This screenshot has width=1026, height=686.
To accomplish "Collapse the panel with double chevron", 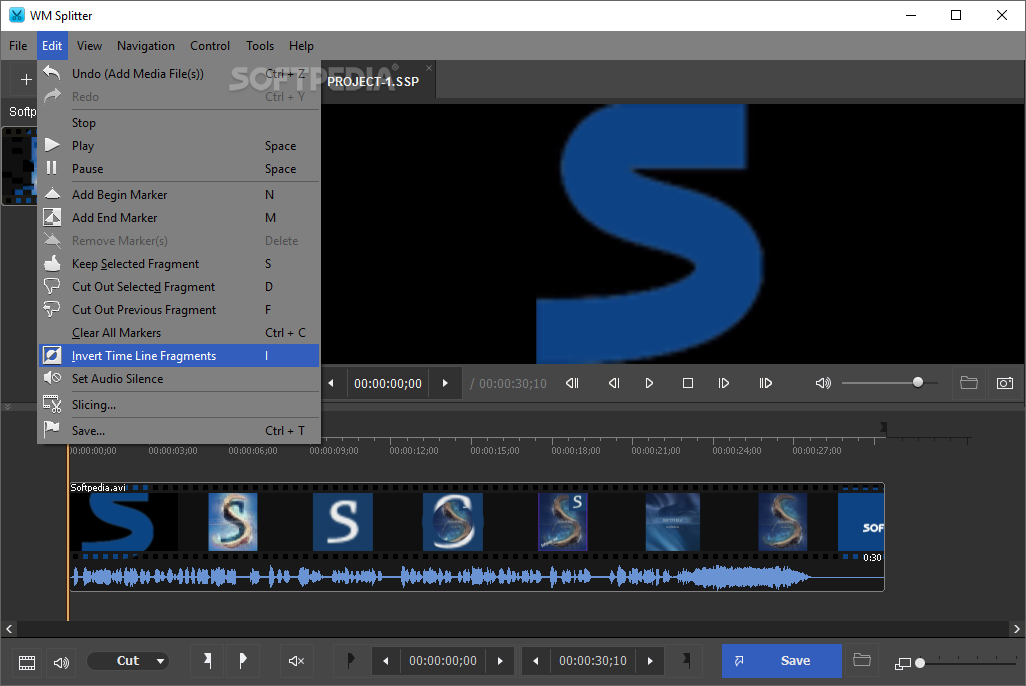I will pyautogui.click(x=8, y=406).
